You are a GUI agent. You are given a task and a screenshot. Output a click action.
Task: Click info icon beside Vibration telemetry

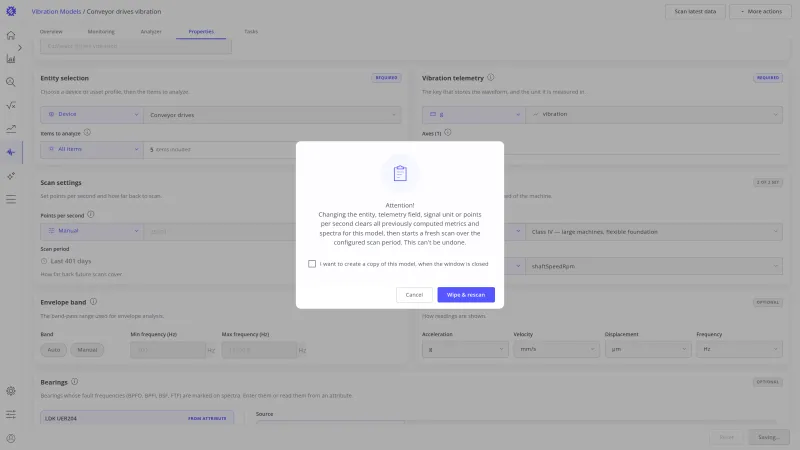point(490,78)
